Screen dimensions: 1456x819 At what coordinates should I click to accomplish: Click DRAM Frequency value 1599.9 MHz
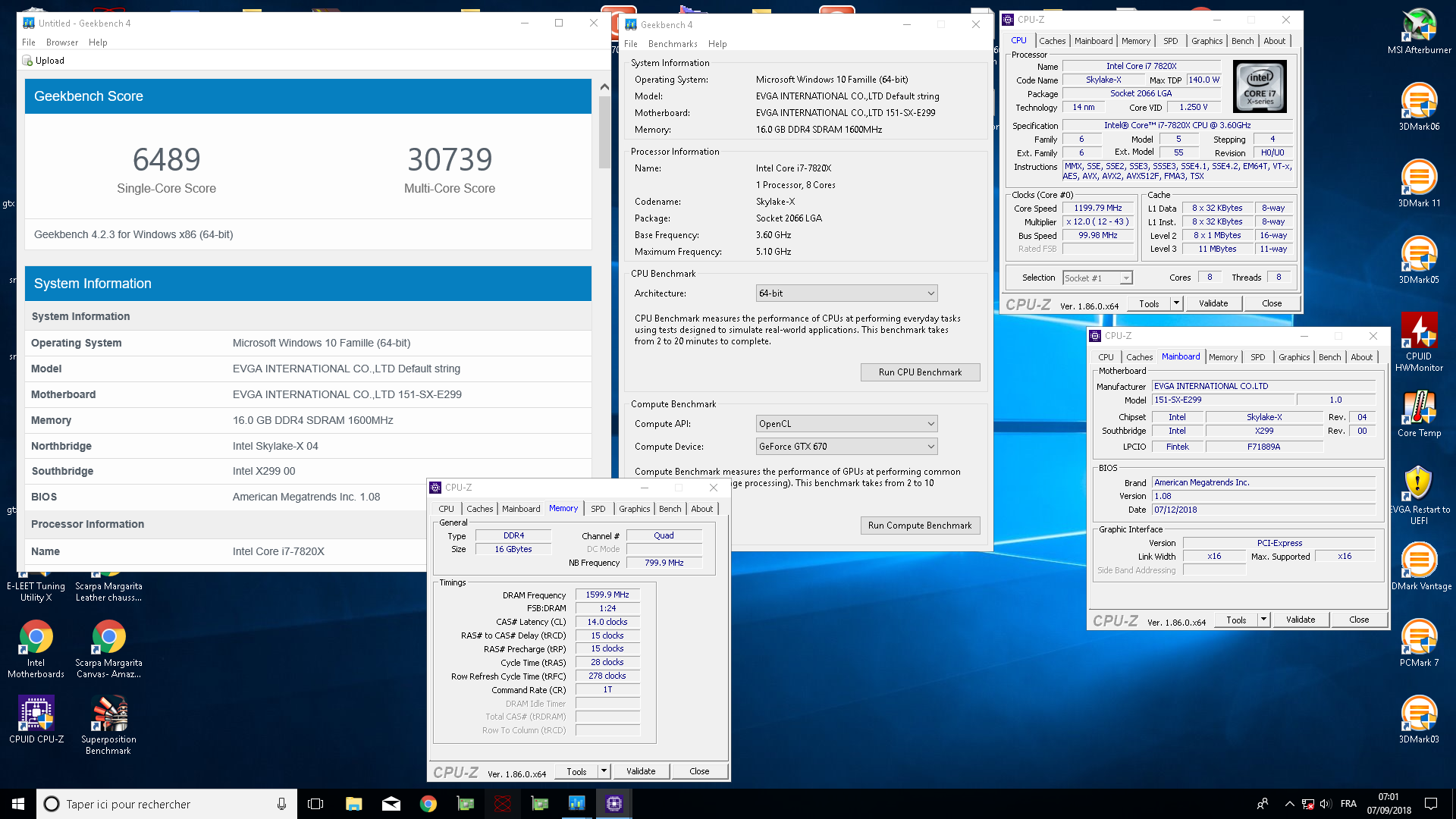(x=607, y=595)
